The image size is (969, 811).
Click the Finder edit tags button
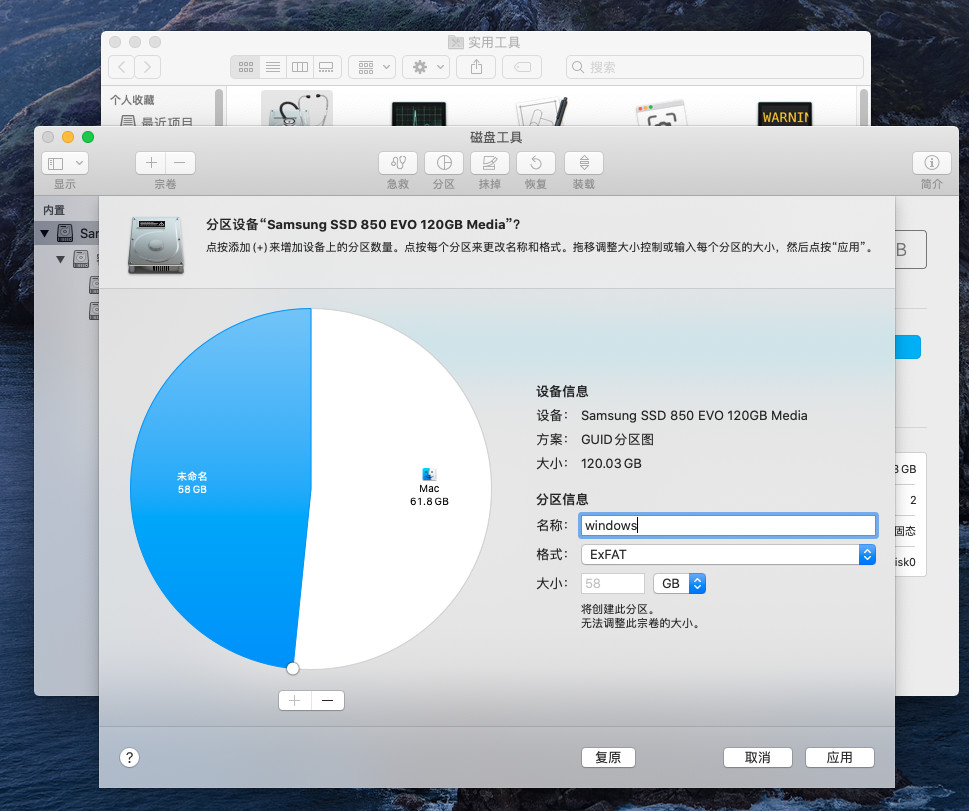[522, 67]
